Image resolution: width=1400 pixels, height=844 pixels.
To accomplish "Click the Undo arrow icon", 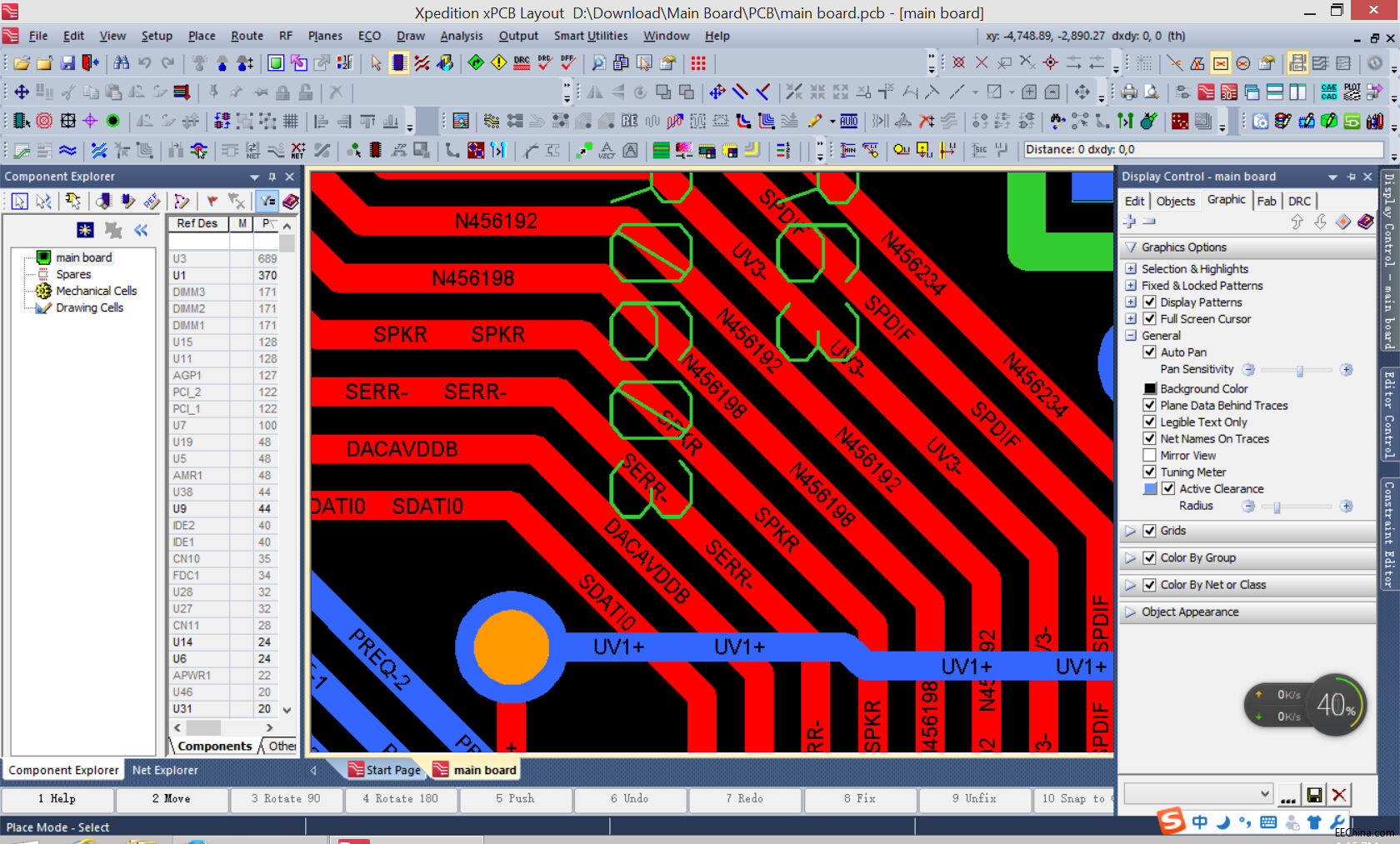I will [x=145, y=63].
